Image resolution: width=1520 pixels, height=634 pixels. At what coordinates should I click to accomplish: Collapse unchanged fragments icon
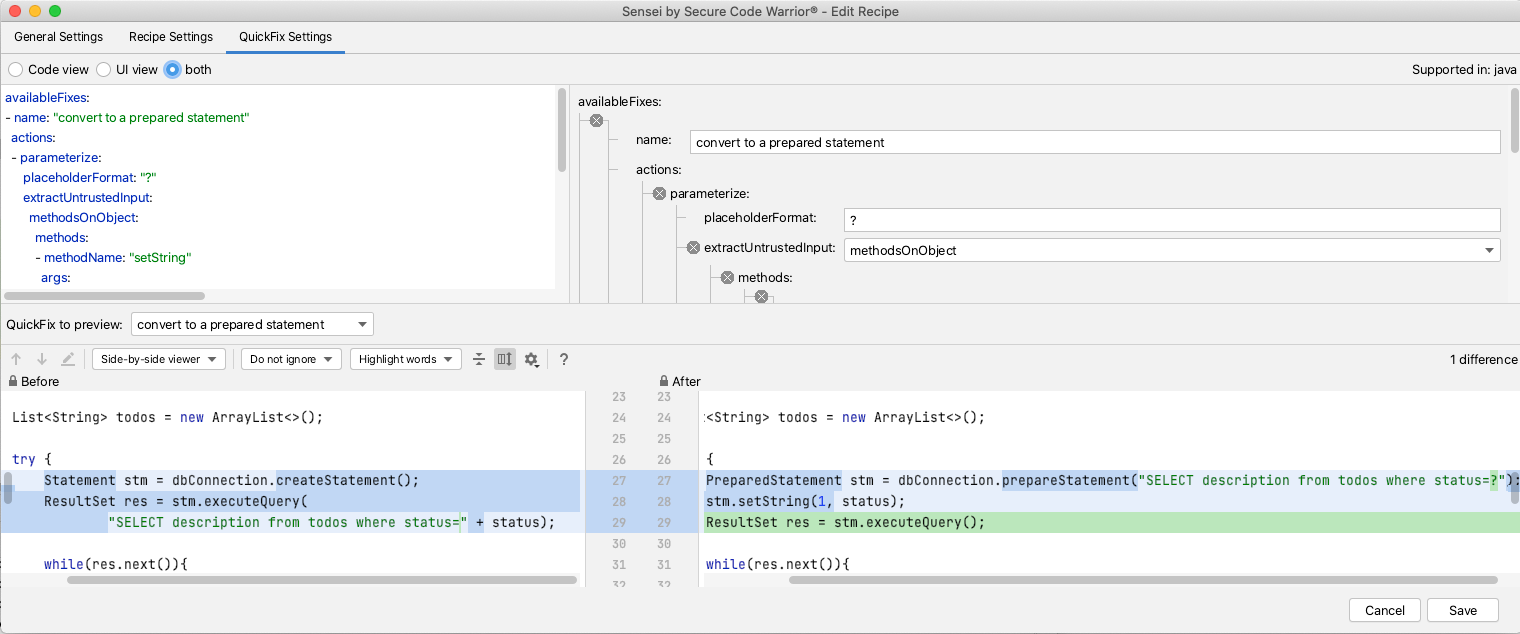479,359
